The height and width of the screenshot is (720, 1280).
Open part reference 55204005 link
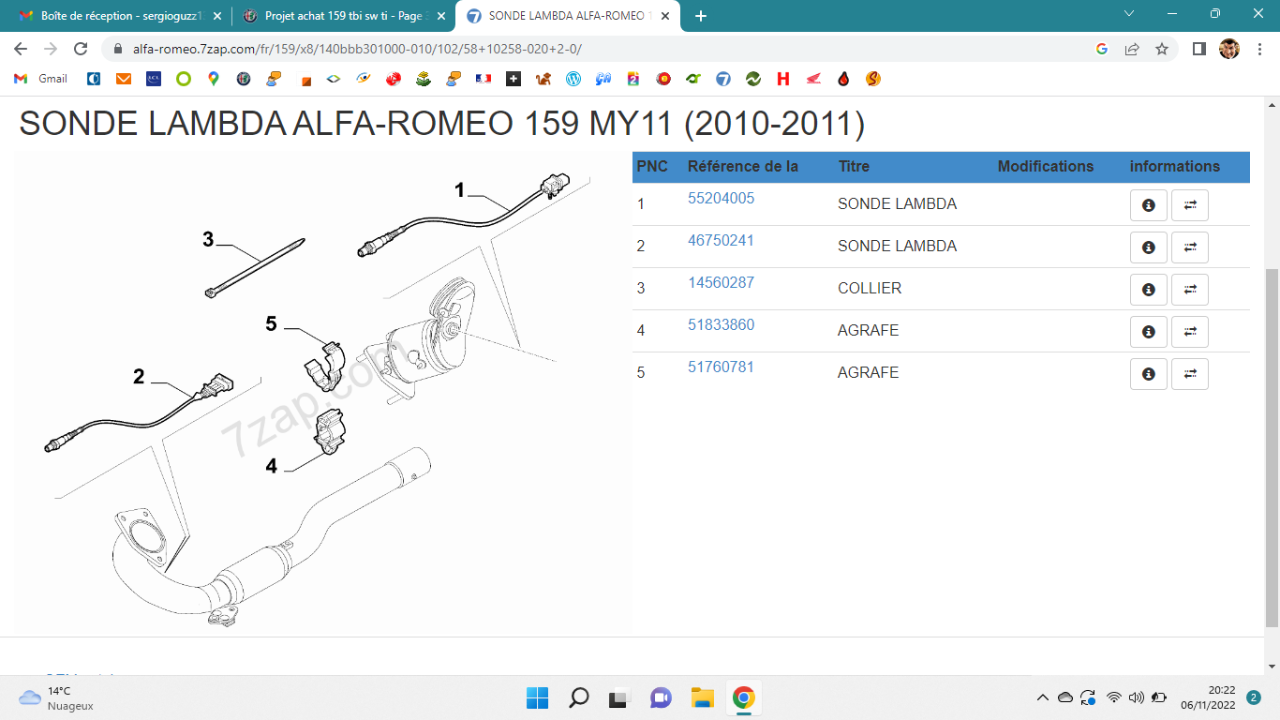tap(721, 198)
